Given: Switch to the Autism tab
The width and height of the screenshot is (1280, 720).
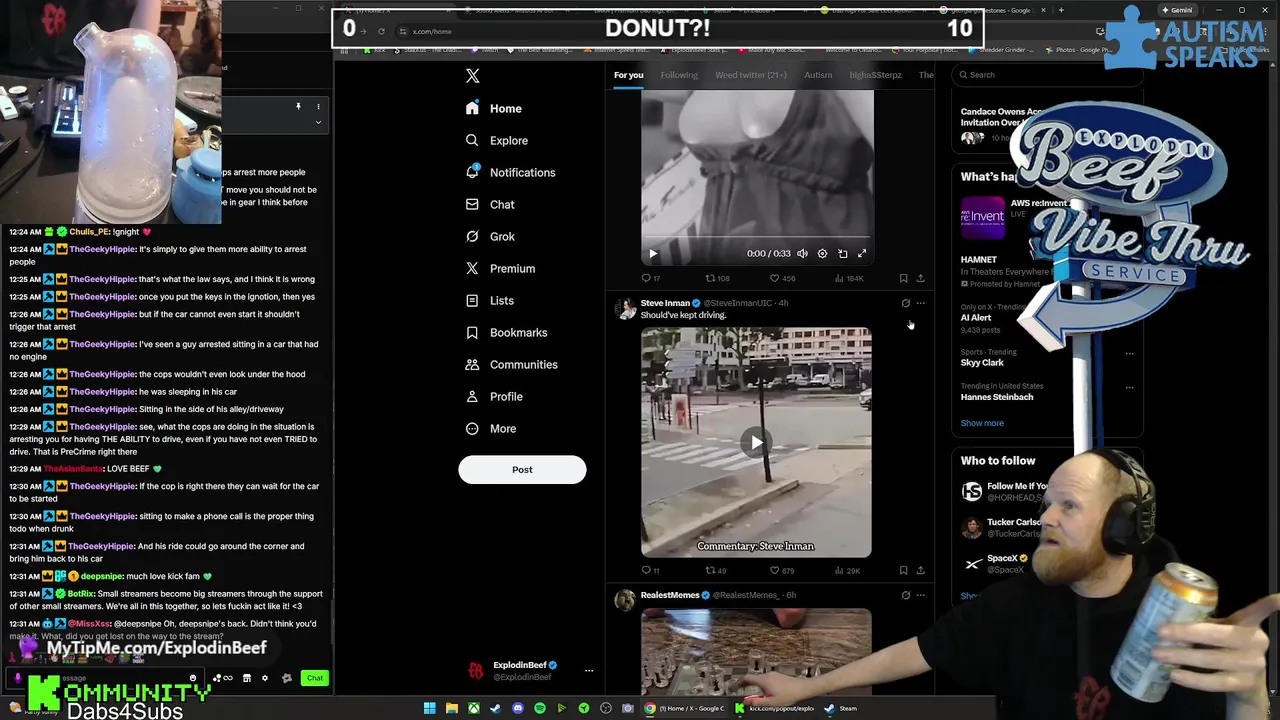Looking at the screenshot, I should coord(818,75).
